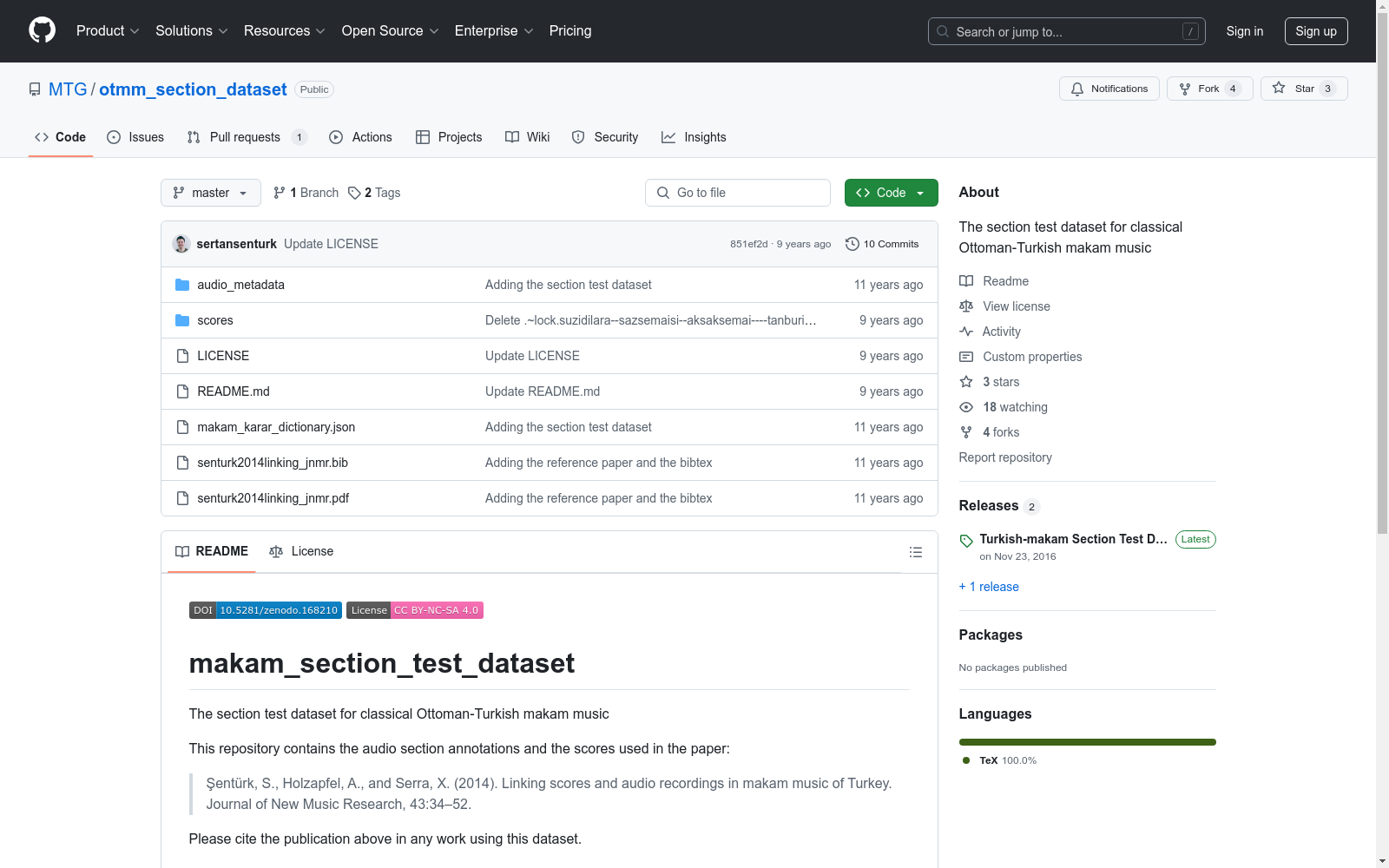Click the CC BY-NC-SA 4.0 license badge
Image resolution: width=1389 pixels, height=868 pixels.
pyautogui.click(x=415, y=610)
